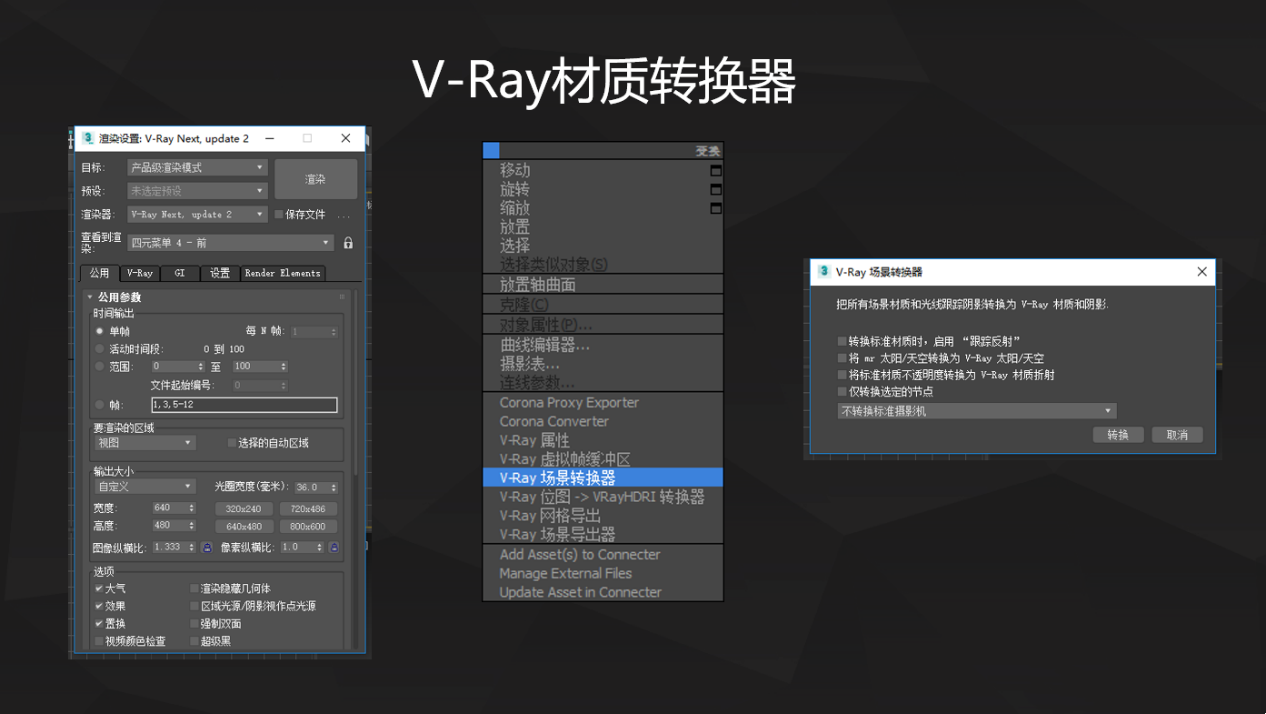Click the 取消 button

(1177, 435)
